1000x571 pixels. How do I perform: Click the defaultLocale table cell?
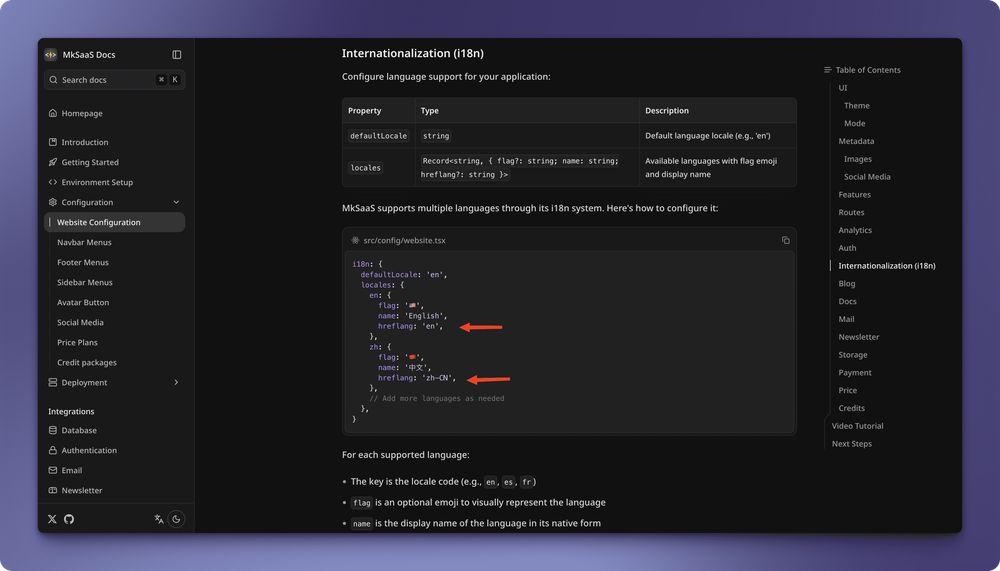378,136
